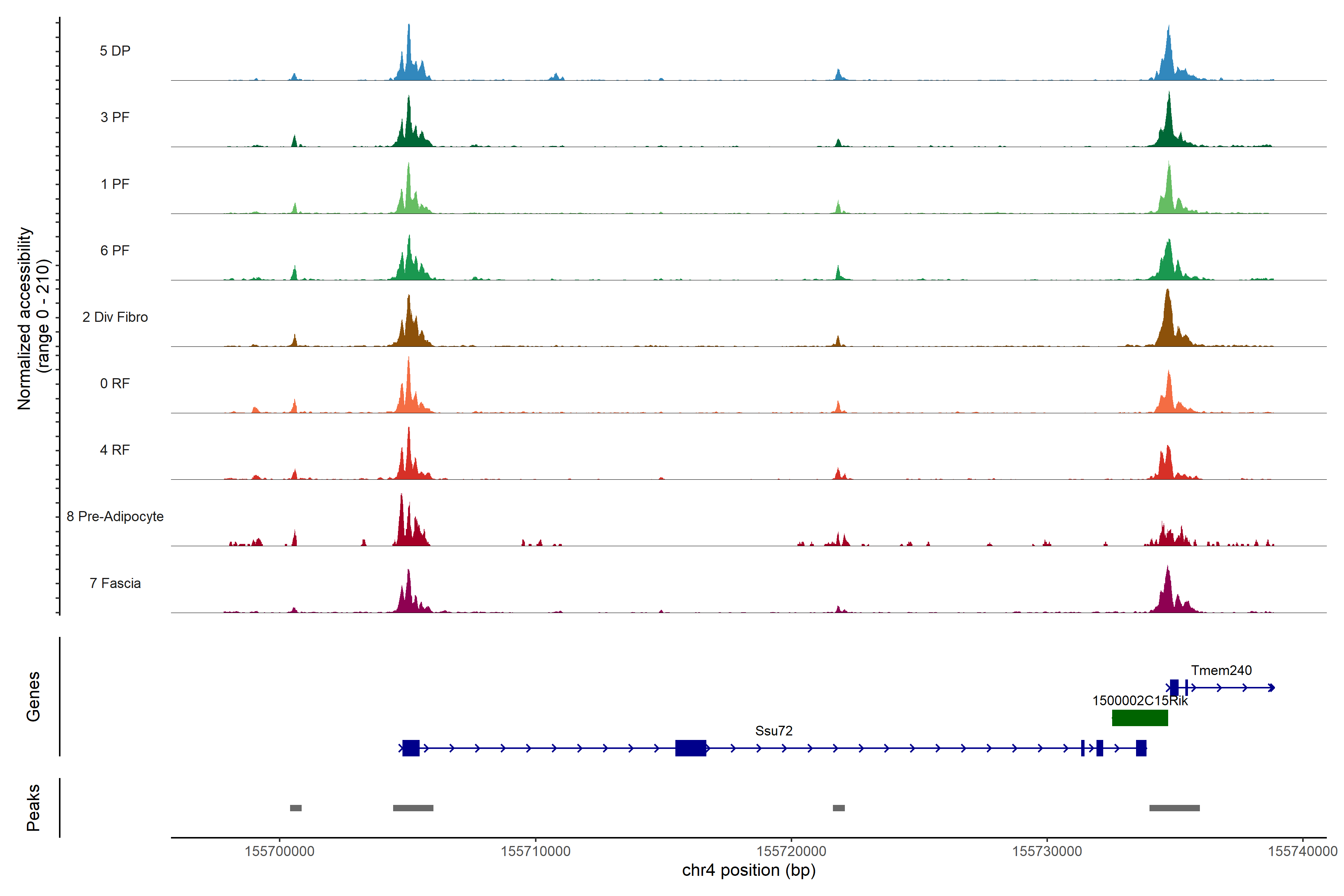Click the chr4 position (bp) axis title
The height and width of the screenshot is (896, 1344).
click(749, 870)
